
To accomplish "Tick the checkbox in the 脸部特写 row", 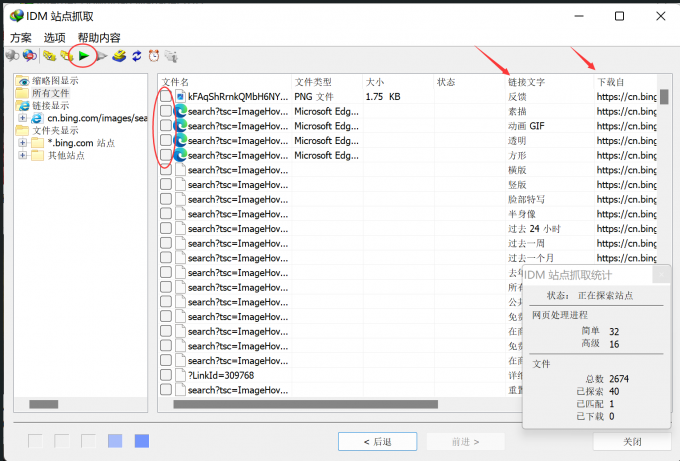I will pyautogui.click(x=166, y=199).
